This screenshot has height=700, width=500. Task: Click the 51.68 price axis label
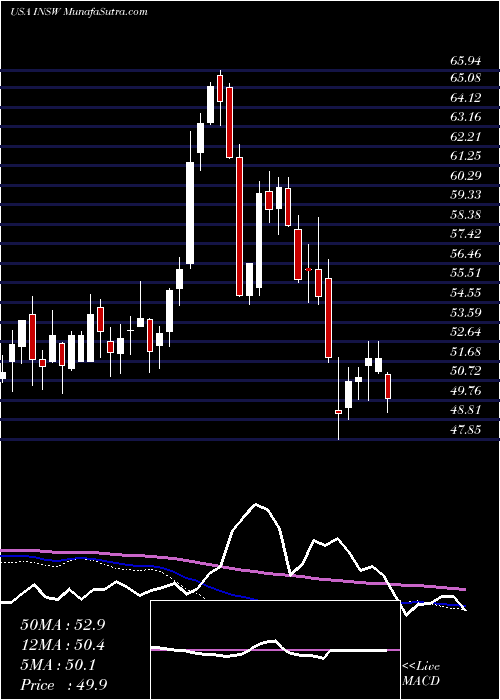[465, 351]
